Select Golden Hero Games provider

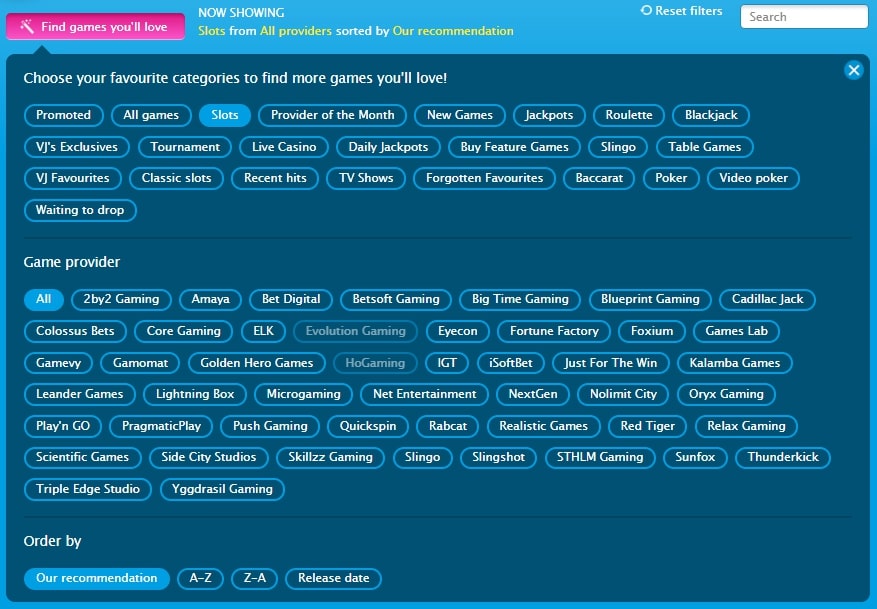[257, 363]
